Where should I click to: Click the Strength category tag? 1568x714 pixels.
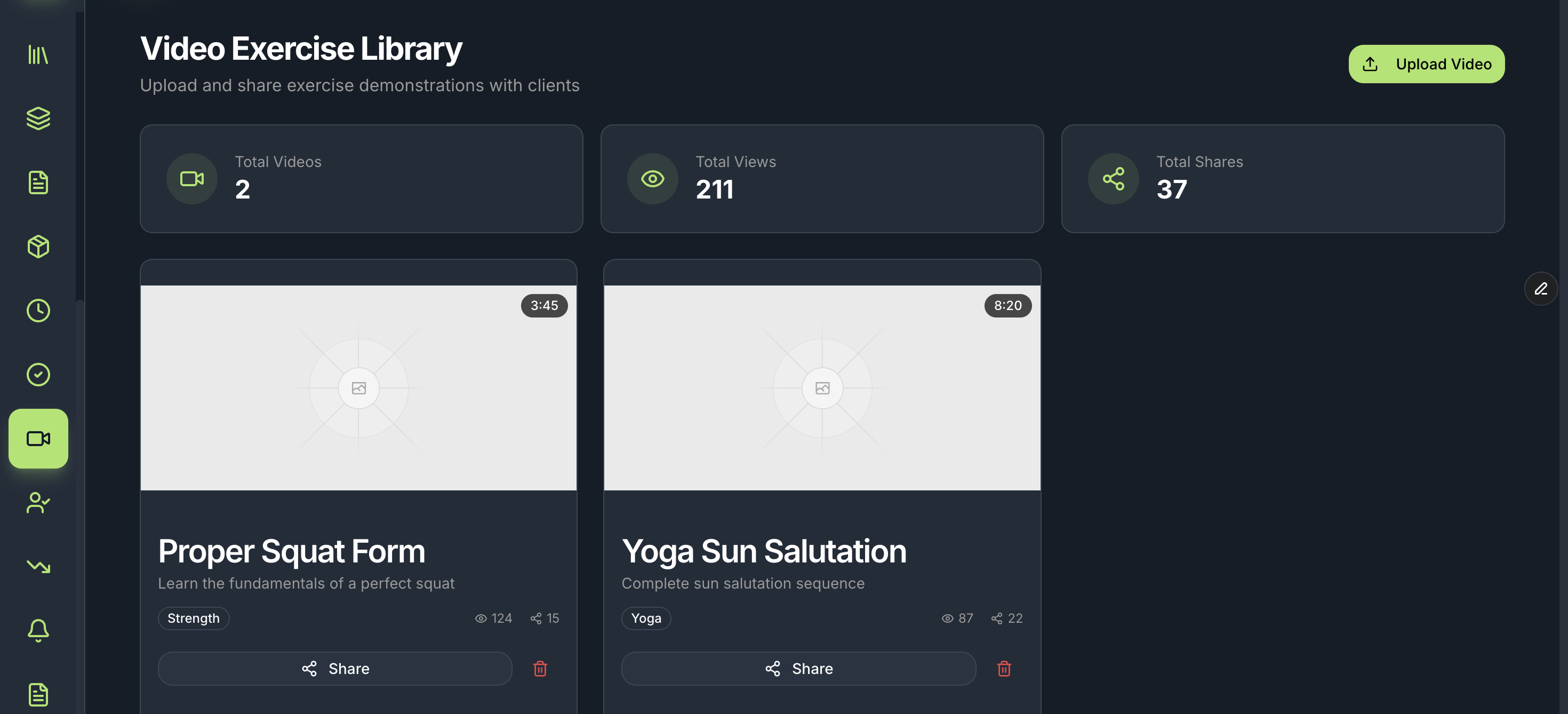click(194, 618)
